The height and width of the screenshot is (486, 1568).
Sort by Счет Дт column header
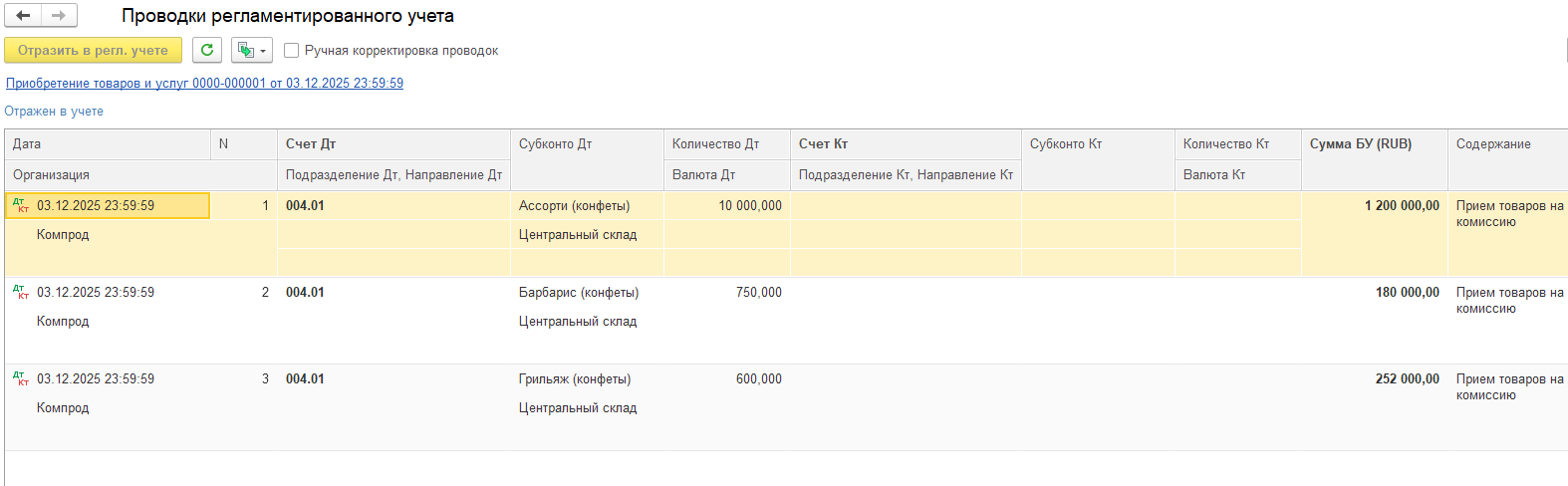pos(392,144)
